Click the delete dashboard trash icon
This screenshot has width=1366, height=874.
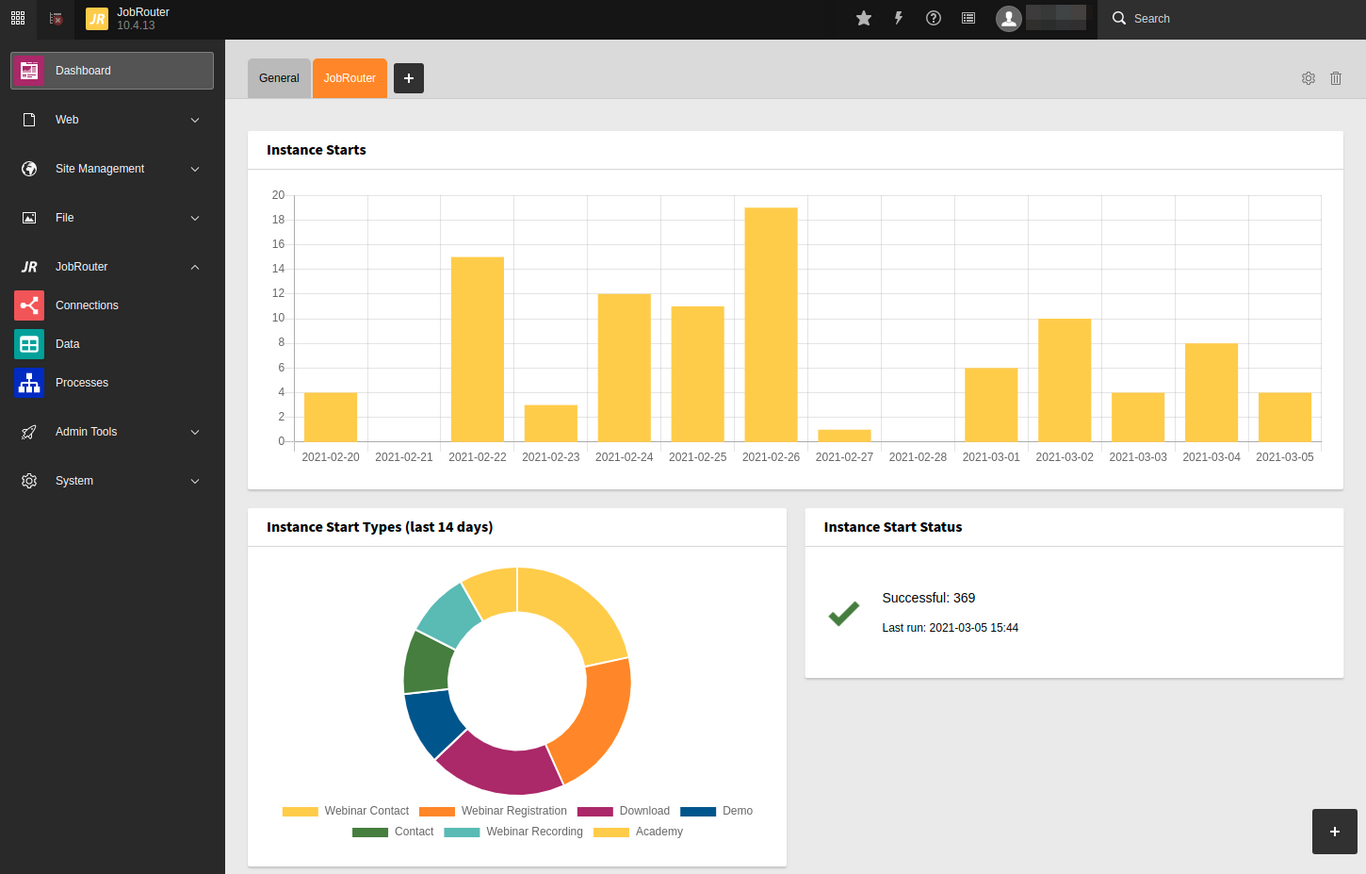coord(1336,78)
